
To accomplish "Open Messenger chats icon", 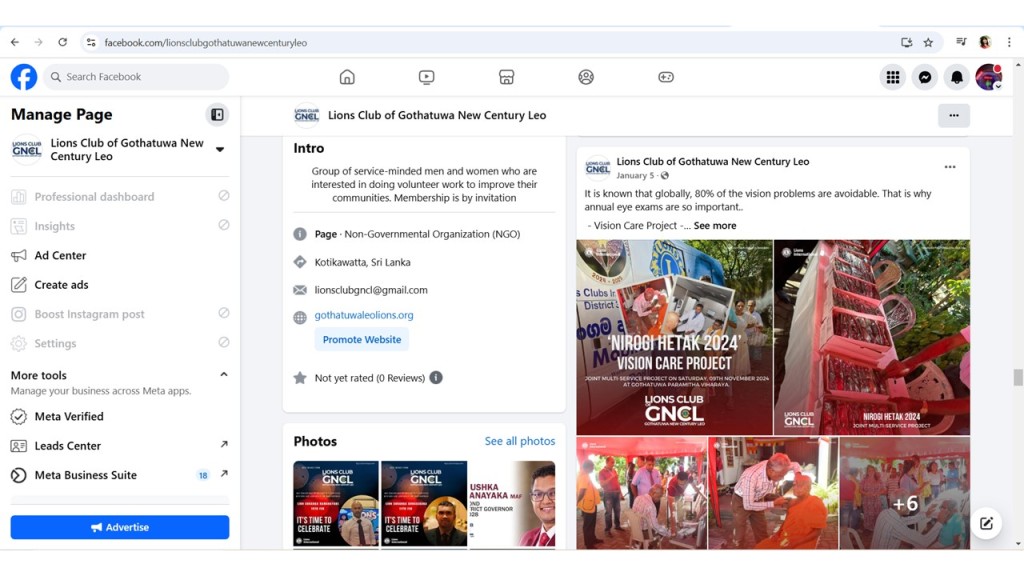I will tap(925, 77).
